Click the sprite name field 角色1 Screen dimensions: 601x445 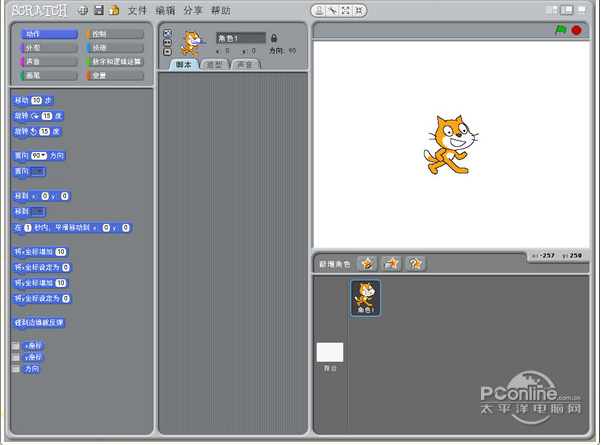[241, 38]
